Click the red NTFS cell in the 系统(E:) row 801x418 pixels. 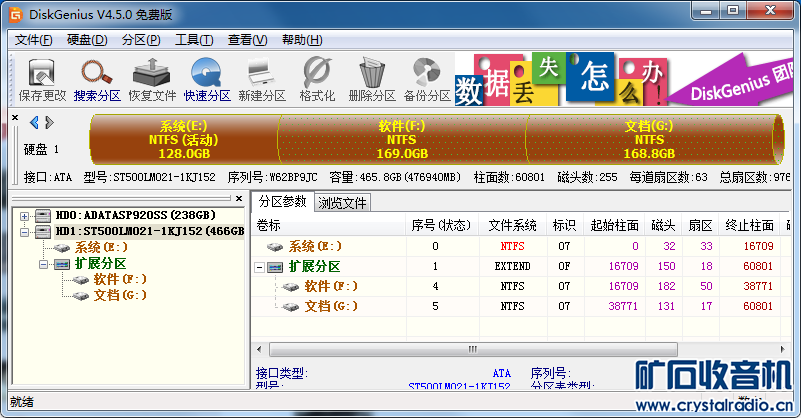tap(512, 246)
